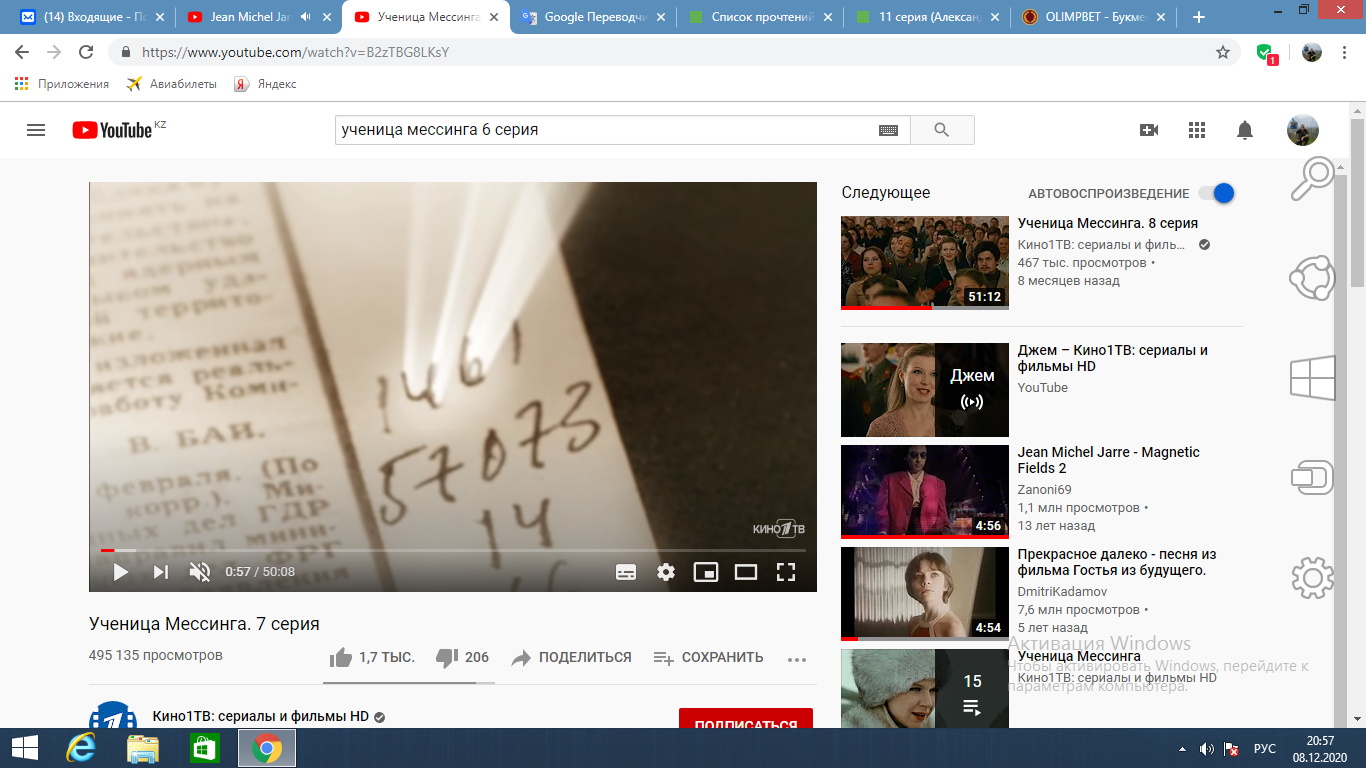Viewport: 1366px width, 768px height.
Task: Switch to the Jean Michel Jarre tab
Action: tap(259, 17)
